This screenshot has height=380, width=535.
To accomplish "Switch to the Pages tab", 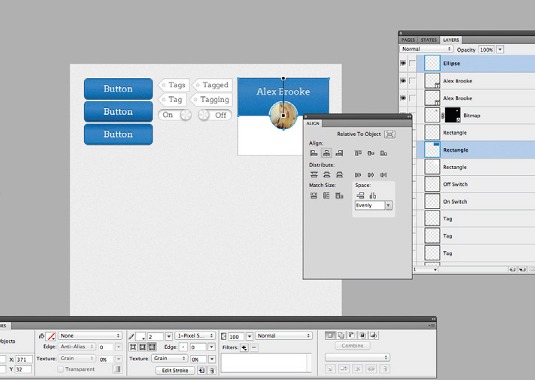I will point(408,40).
